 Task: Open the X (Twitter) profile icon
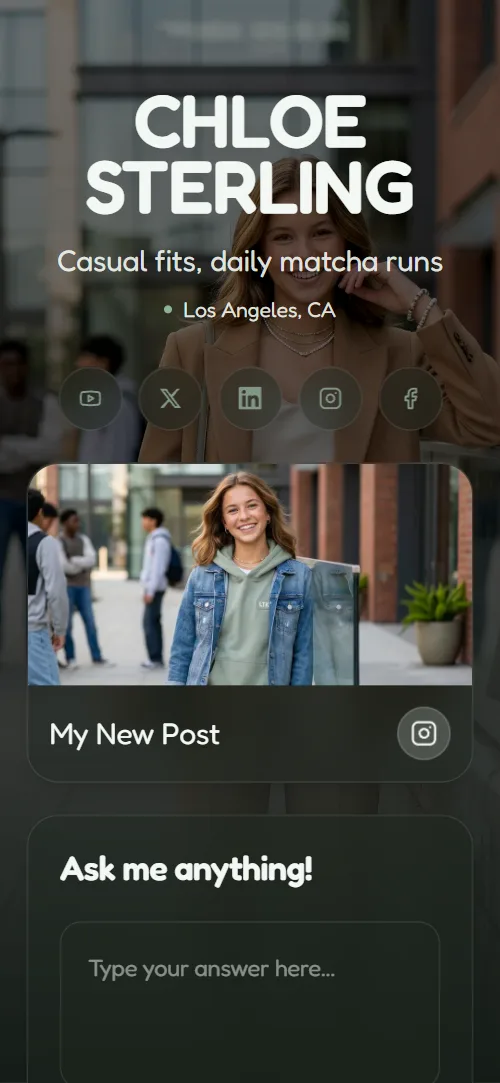171,399
